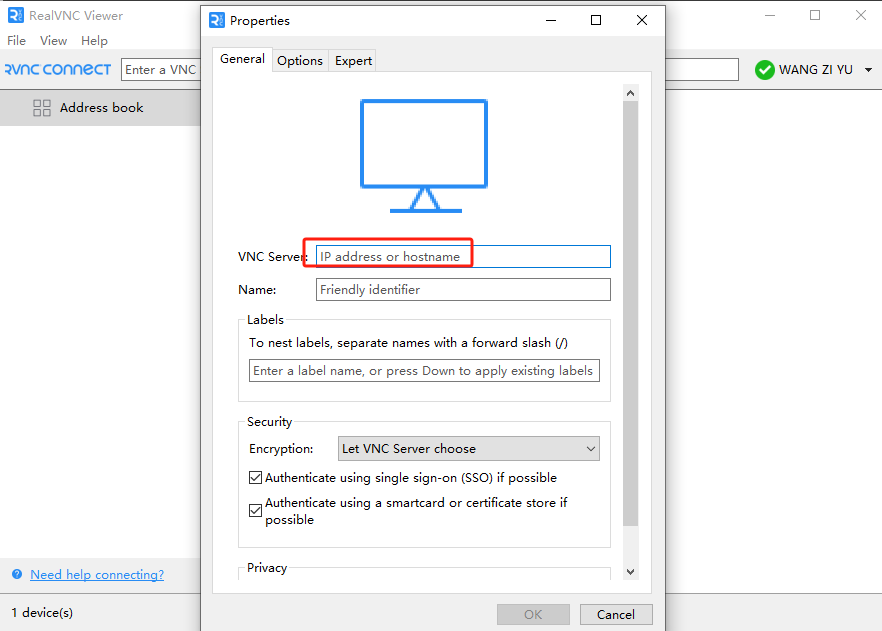
Task: Switch to the Options tab
Action: tap(300, 61)
